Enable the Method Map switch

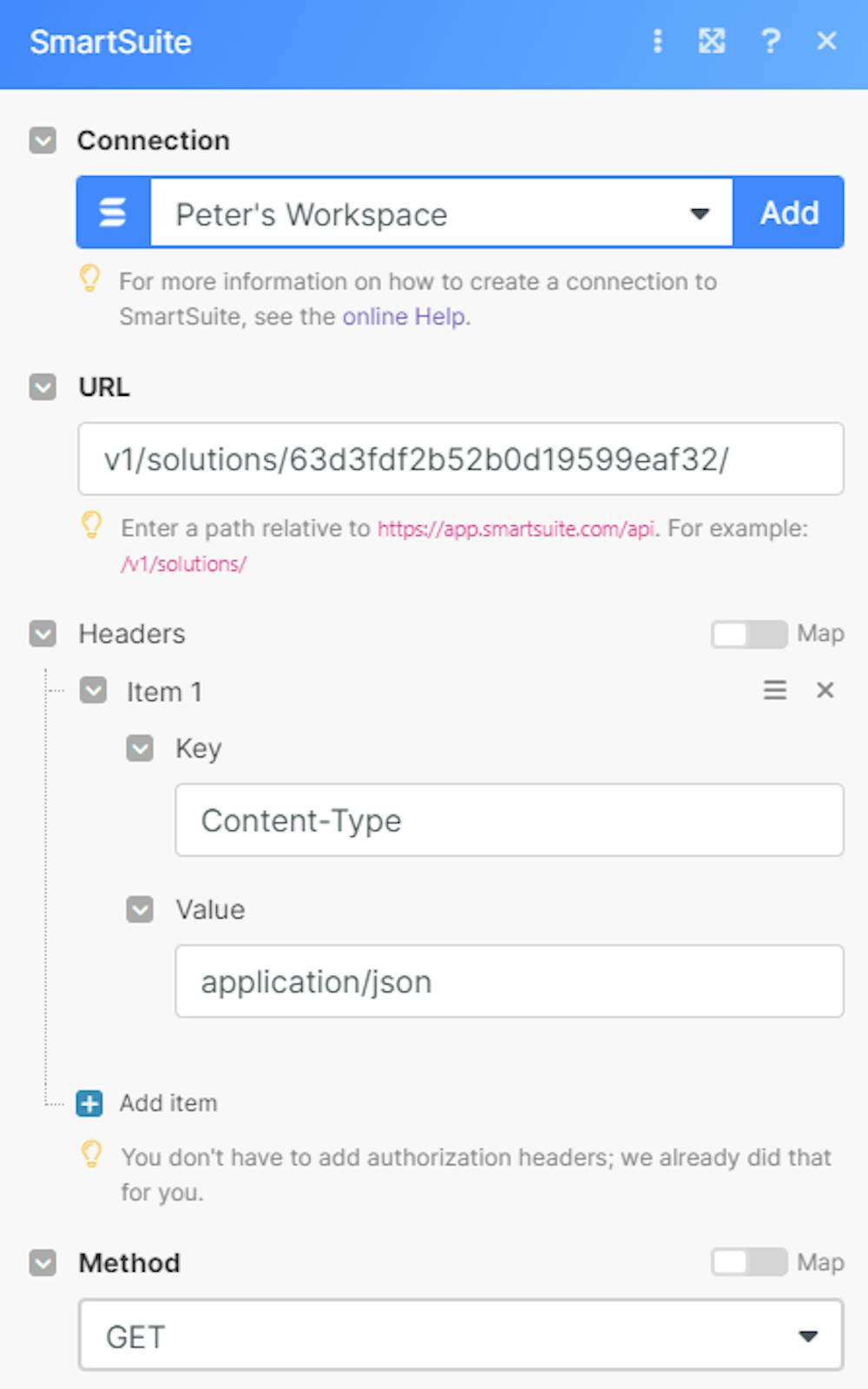click(748, 1262)
